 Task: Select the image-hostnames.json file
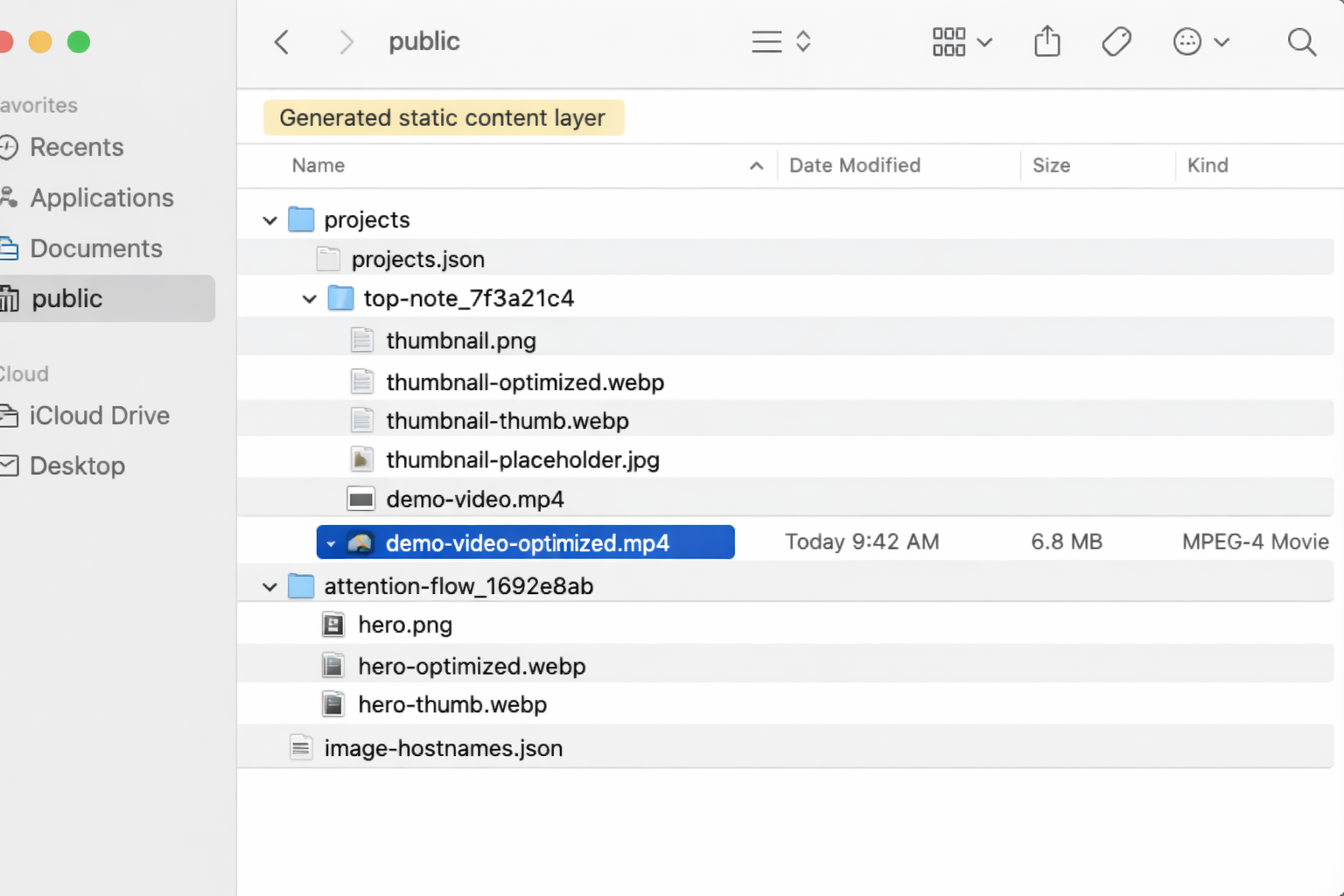(443, 749)
